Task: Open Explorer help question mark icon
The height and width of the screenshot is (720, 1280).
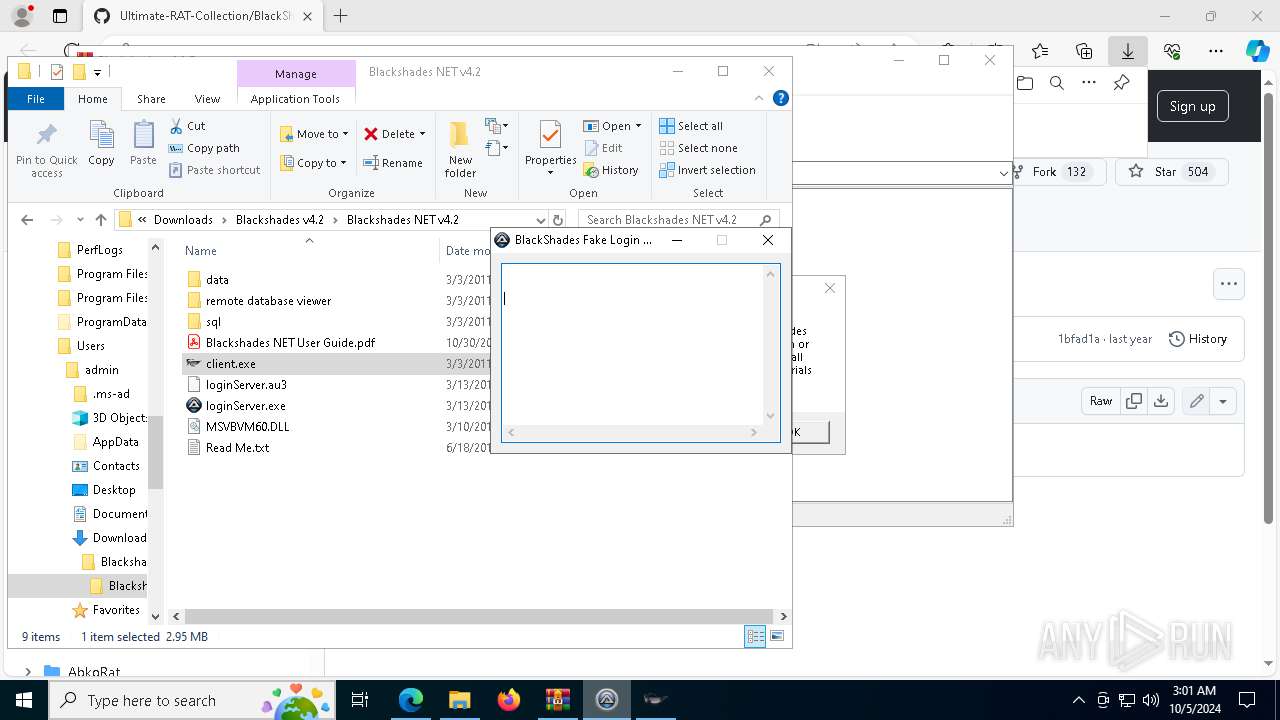Action: 781,98
